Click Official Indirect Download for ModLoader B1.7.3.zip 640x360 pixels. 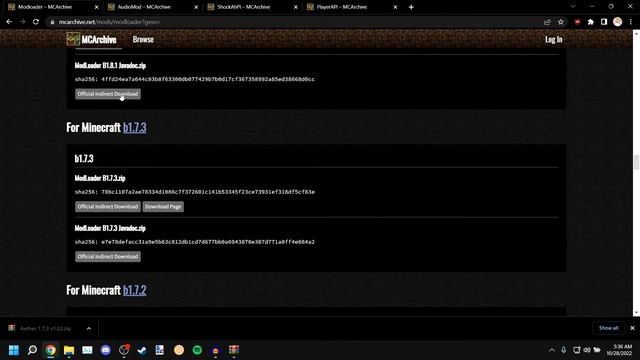(108, 207)
